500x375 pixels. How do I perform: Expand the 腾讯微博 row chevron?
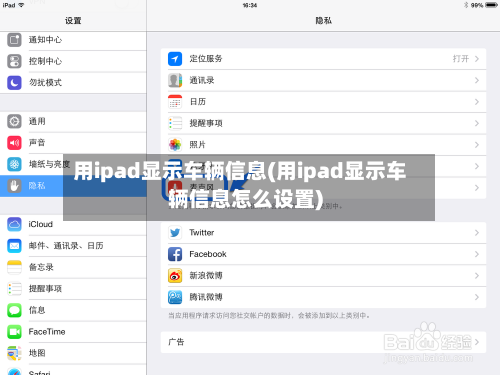477,297
